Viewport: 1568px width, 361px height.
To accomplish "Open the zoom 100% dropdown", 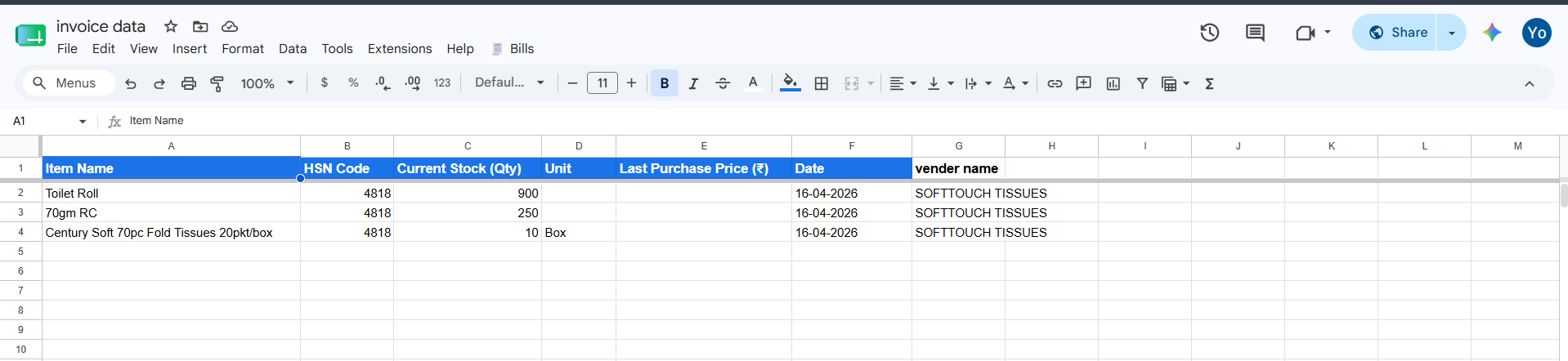I will pos(267,83).
